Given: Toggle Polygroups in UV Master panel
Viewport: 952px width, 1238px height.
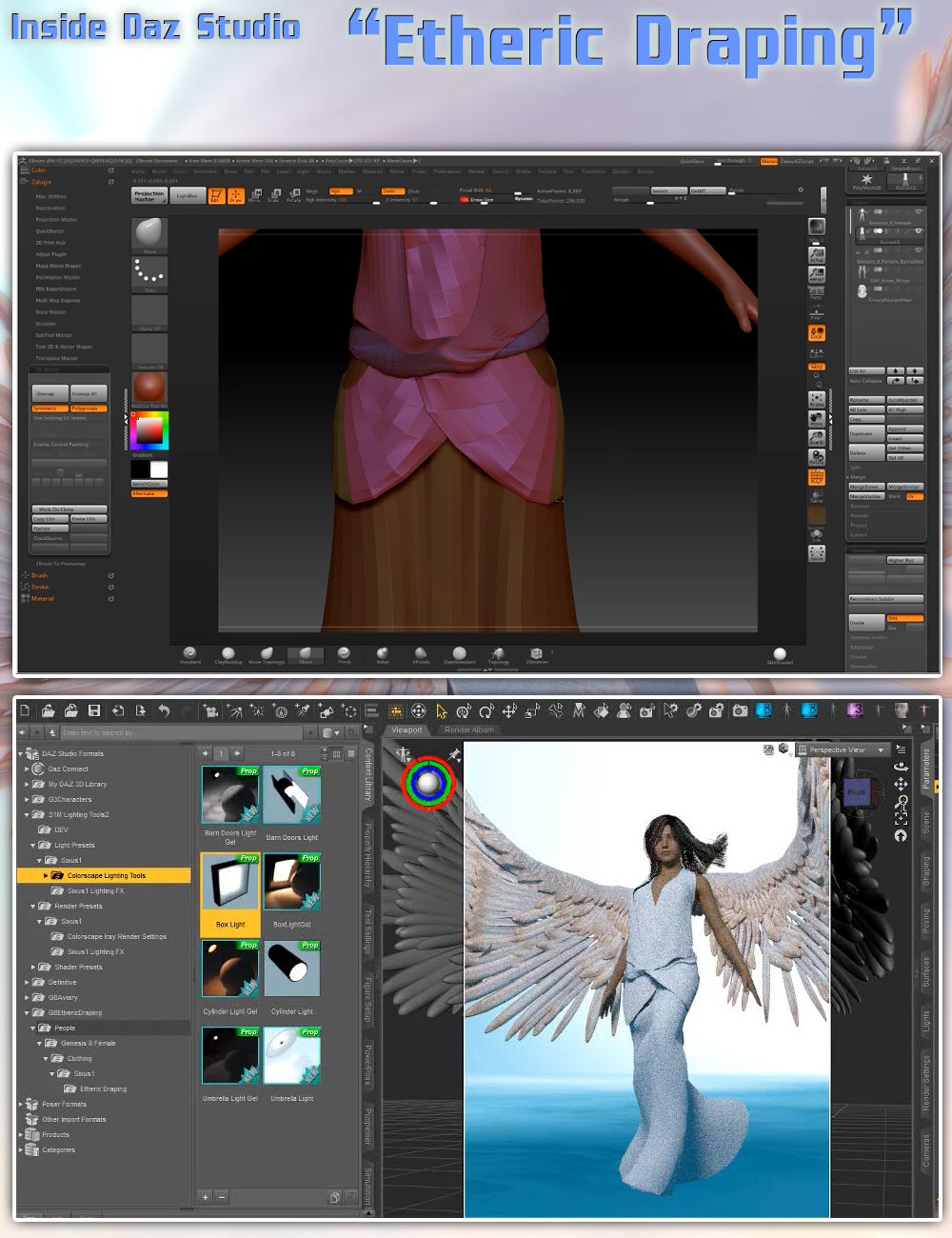Looking at the screenshot, I should coord(89,409).
